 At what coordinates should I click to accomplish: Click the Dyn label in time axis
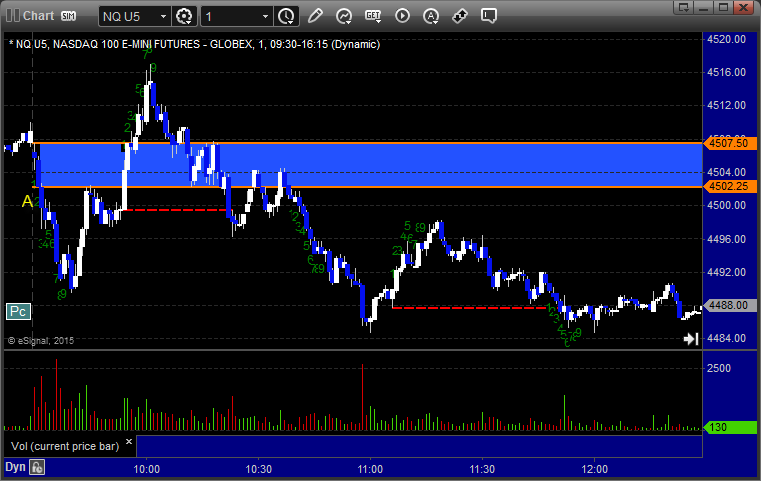coord(15,467)
